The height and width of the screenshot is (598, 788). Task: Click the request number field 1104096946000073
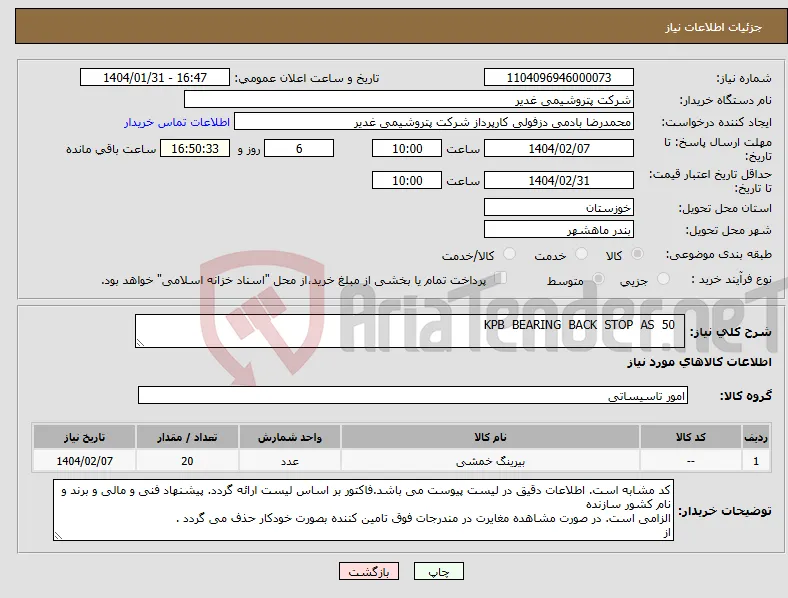point(558,77)
